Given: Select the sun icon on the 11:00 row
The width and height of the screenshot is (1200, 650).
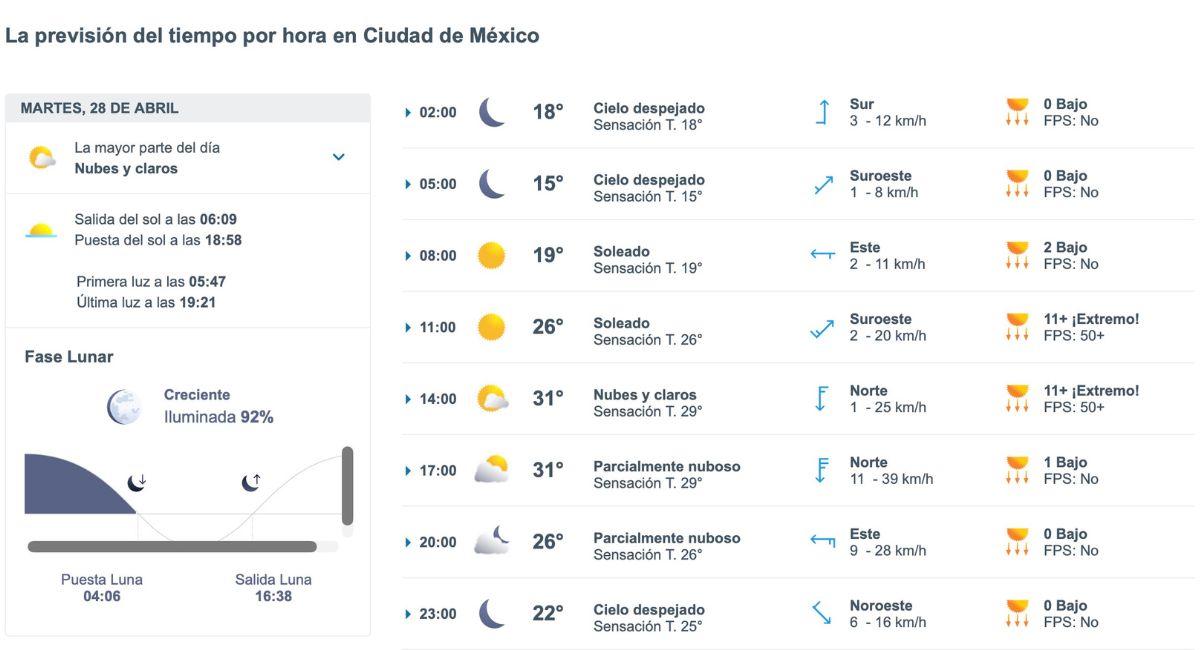Looking at the screenshot, I should (x=491, y=327).
